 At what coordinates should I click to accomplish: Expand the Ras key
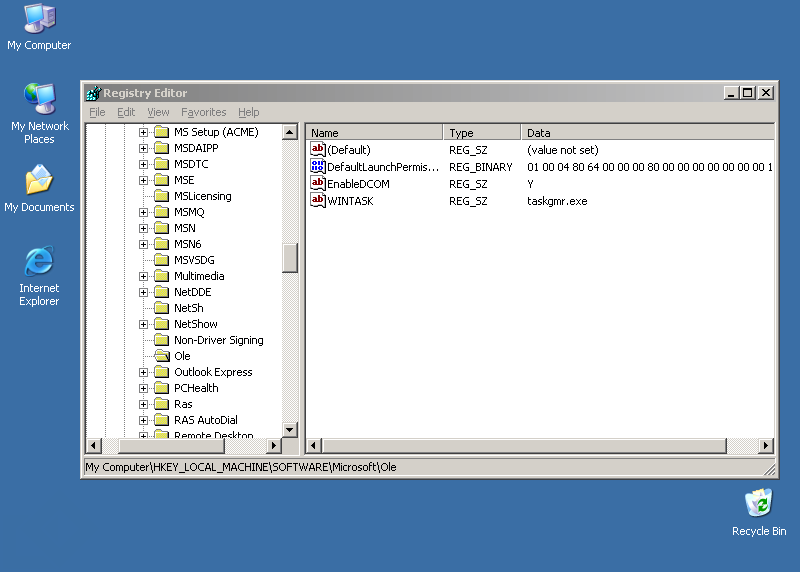click(143, 404)
